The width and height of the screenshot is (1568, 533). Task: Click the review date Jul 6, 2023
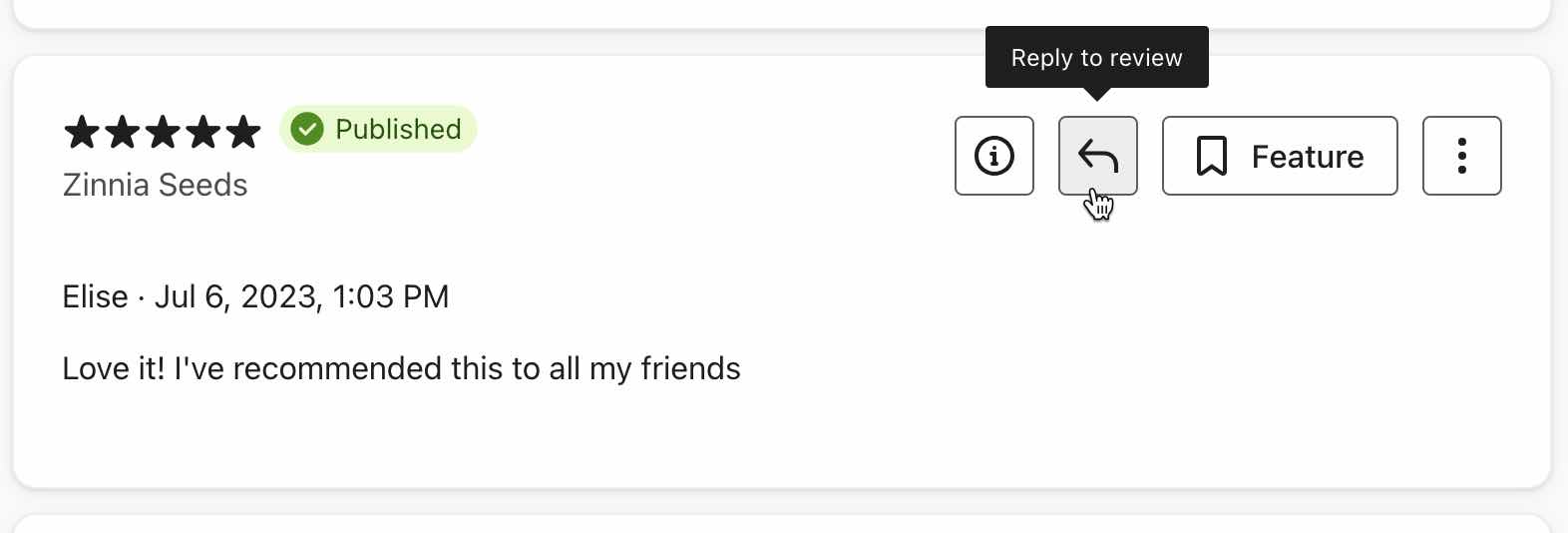click(236, 296)
